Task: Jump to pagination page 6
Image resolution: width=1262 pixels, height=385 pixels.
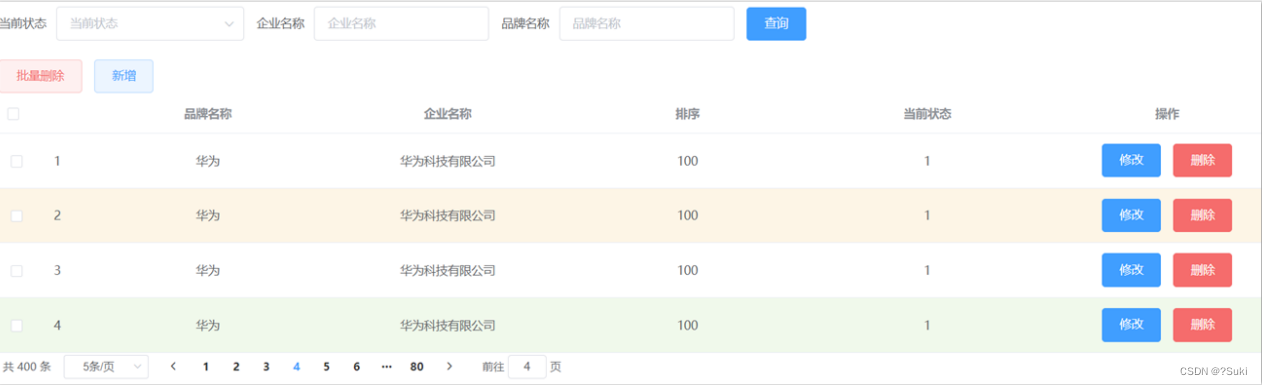Action: coord(356,367)
